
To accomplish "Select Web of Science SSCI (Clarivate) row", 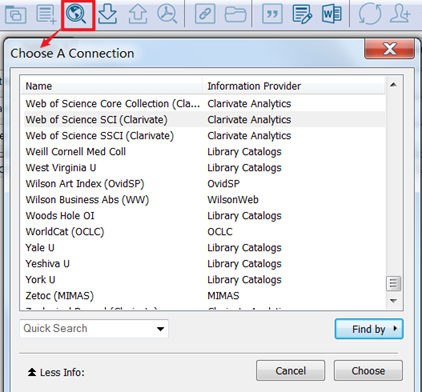I will 204,136.
